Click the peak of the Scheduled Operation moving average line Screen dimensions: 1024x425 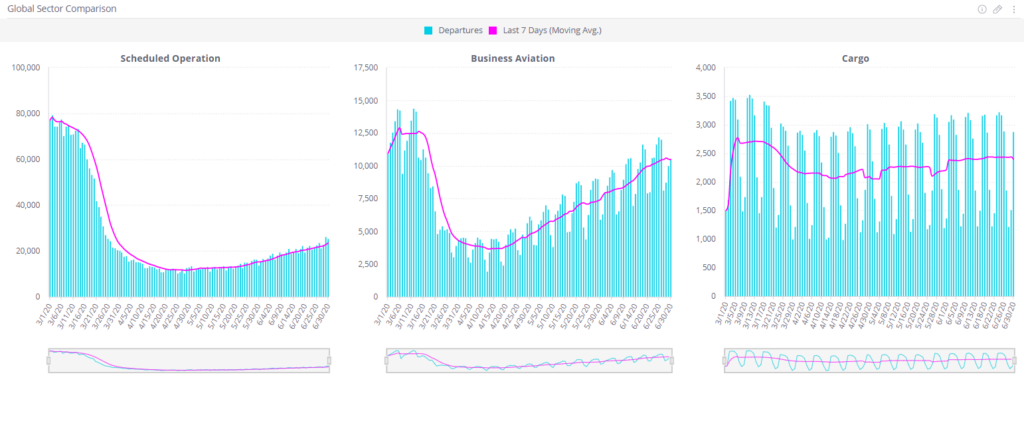pos(52,118)
